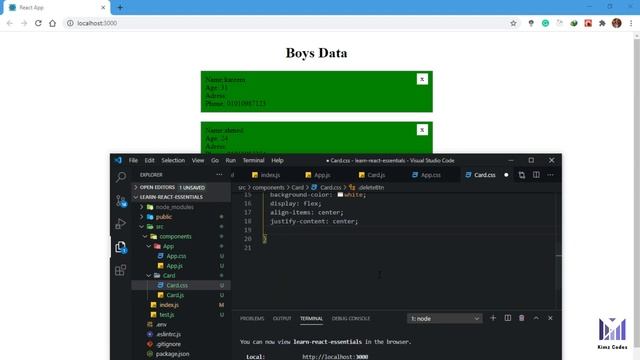Open the Run menu
This screenshot has height=360, width=640.
point(231,160)
